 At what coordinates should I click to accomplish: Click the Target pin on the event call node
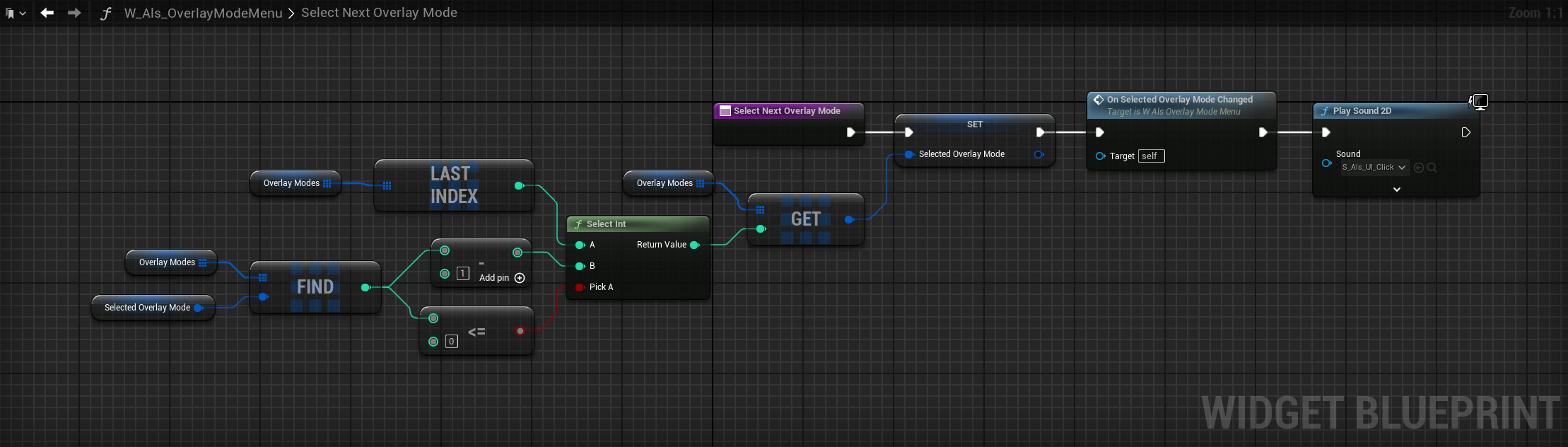point(1100,156)
